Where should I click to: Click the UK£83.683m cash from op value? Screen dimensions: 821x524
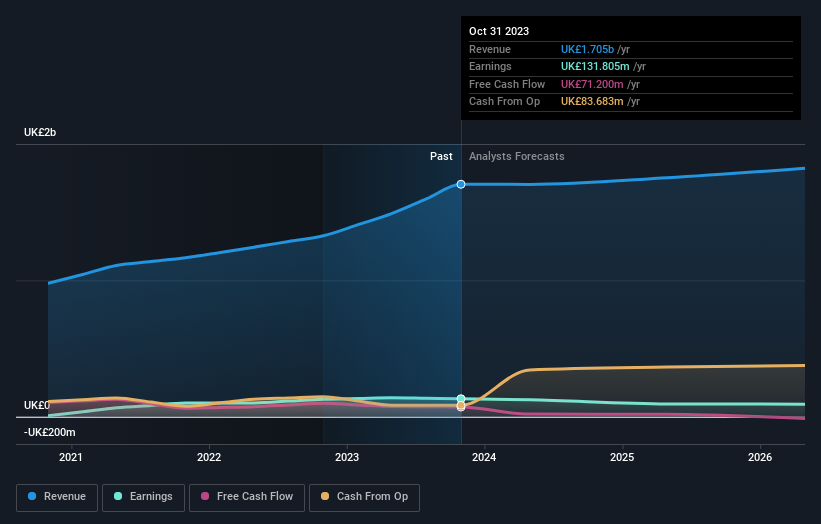[592, 102]
